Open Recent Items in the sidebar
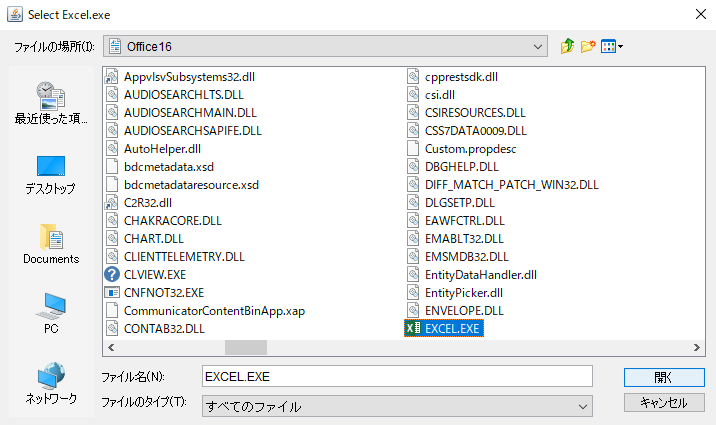Screen dimensions: 716x425 tap(51, 103)
